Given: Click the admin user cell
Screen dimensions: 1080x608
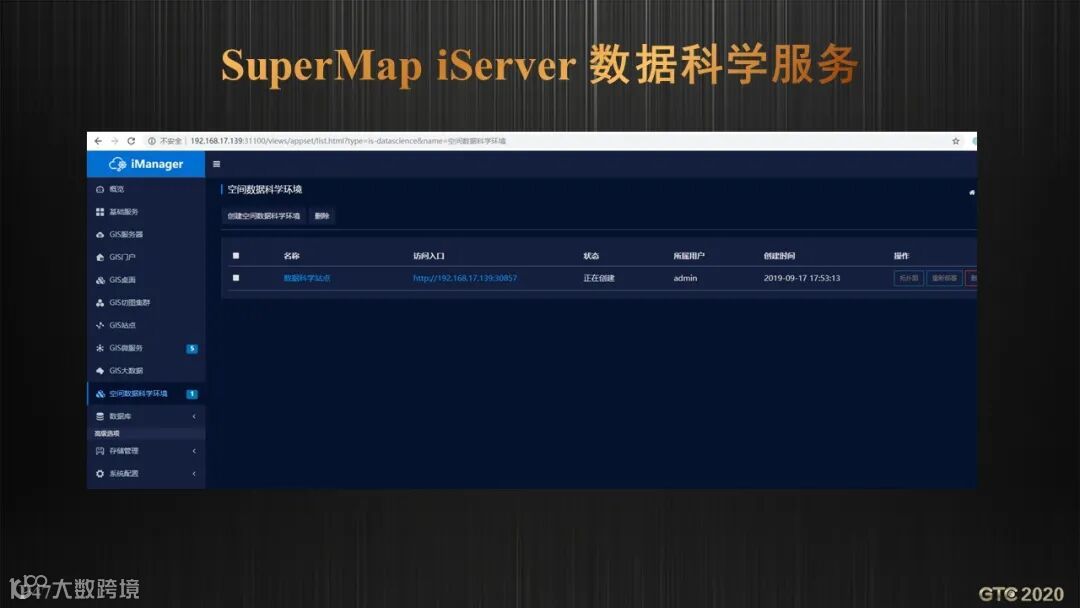Looking at the screenshot, I should 685,278.
